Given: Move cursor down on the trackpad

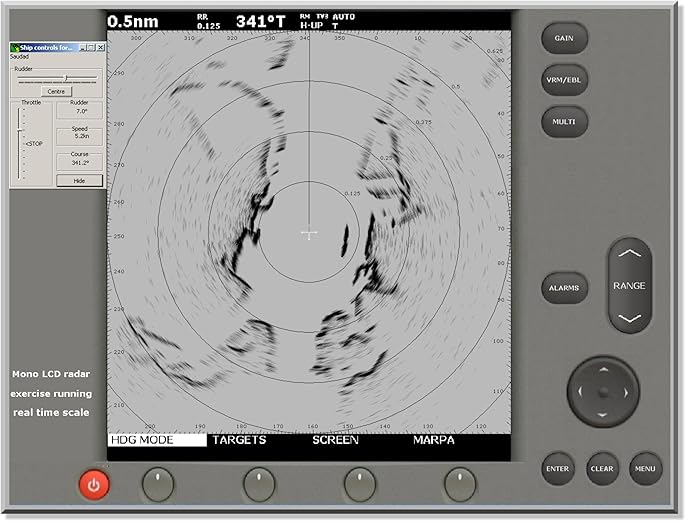Looking at the screenshot, I should point(603,415).
